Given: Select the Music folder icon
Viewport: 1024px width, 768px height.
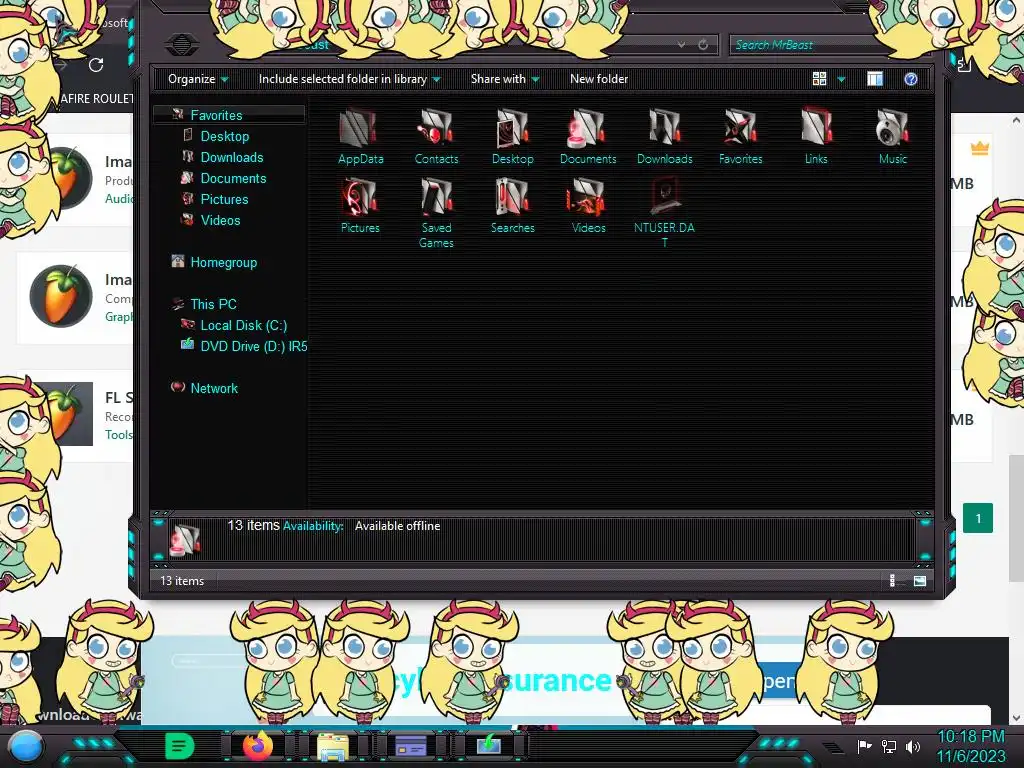Looking at the screenshot, I should pyautogui.click(x=893, y=128).
